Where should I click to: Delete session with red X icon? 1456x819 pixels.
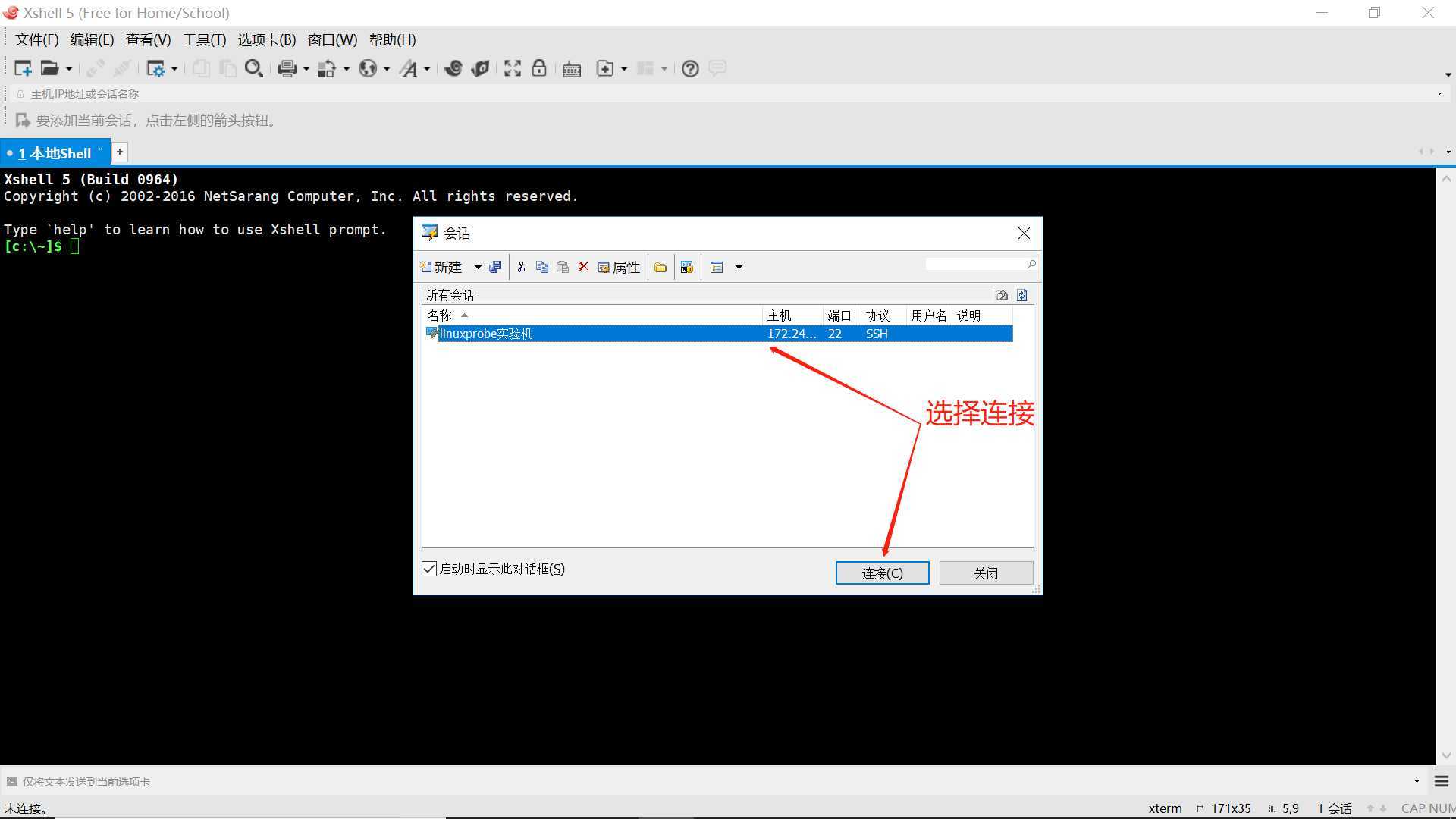point(583,267)
